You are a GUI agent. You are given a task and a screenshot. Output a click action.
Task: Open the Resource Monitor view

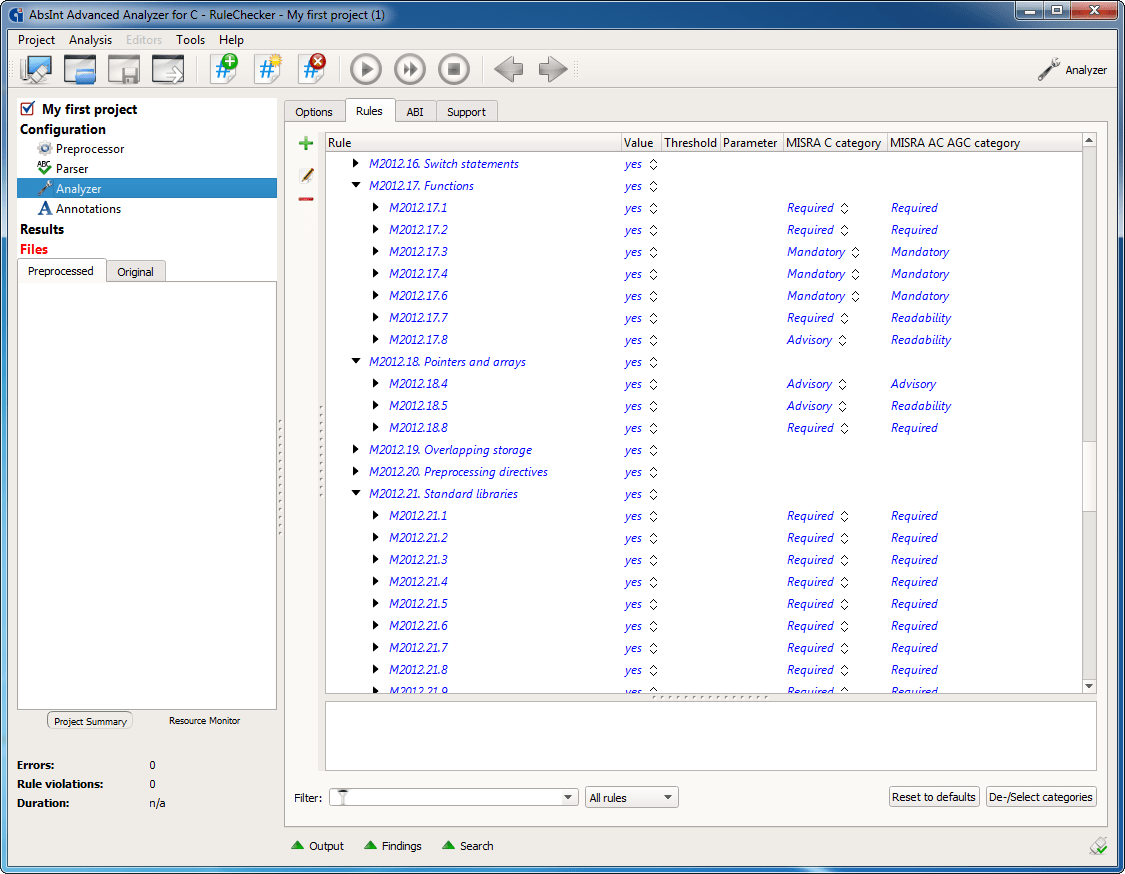[x=204, y=720]
